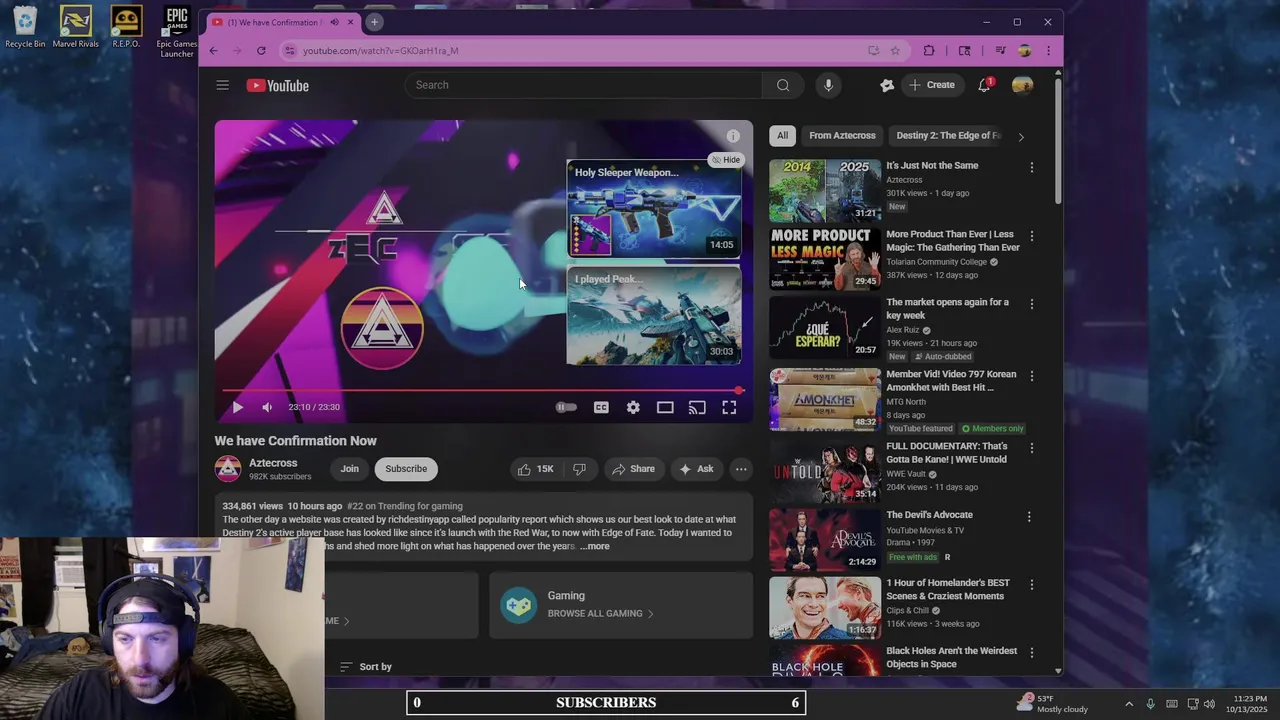
Task: Toggle subtitles closed captions
Action: pos(601,407)
